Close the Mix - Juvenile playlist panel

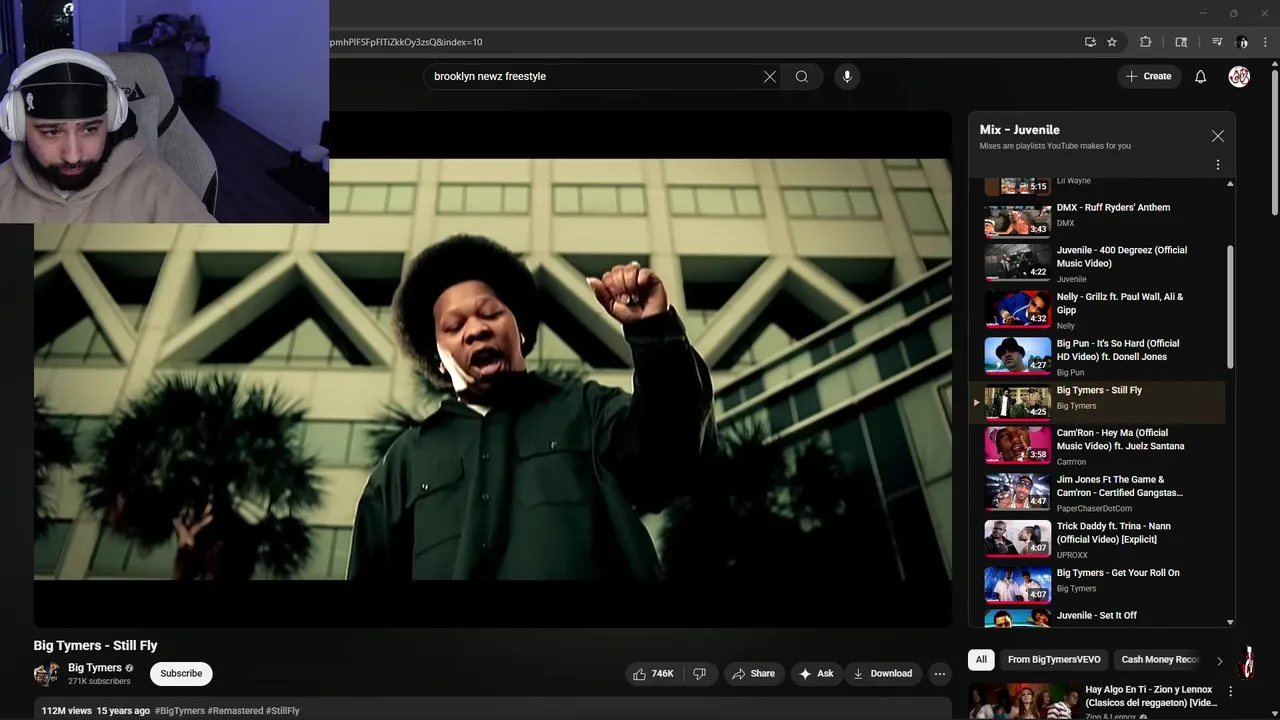pos(1218,136)
